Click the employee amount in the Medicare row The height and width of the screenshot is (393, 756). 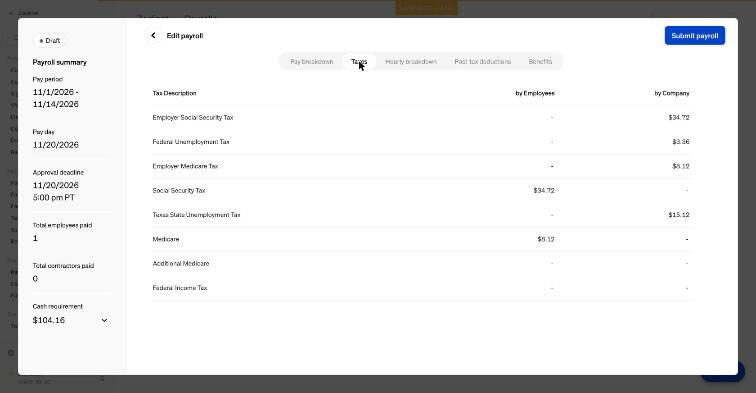(x=546, y=239)
